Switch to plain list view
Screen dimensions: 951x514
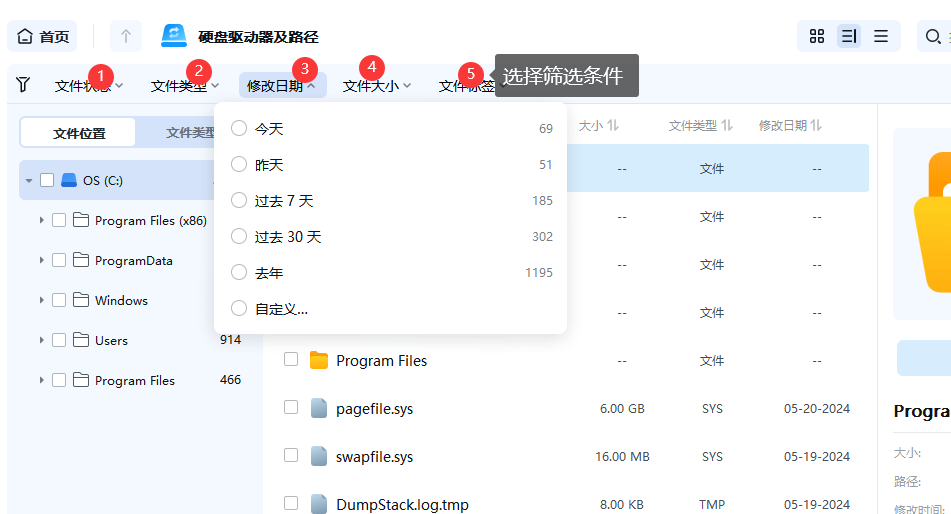coord(881,36)
